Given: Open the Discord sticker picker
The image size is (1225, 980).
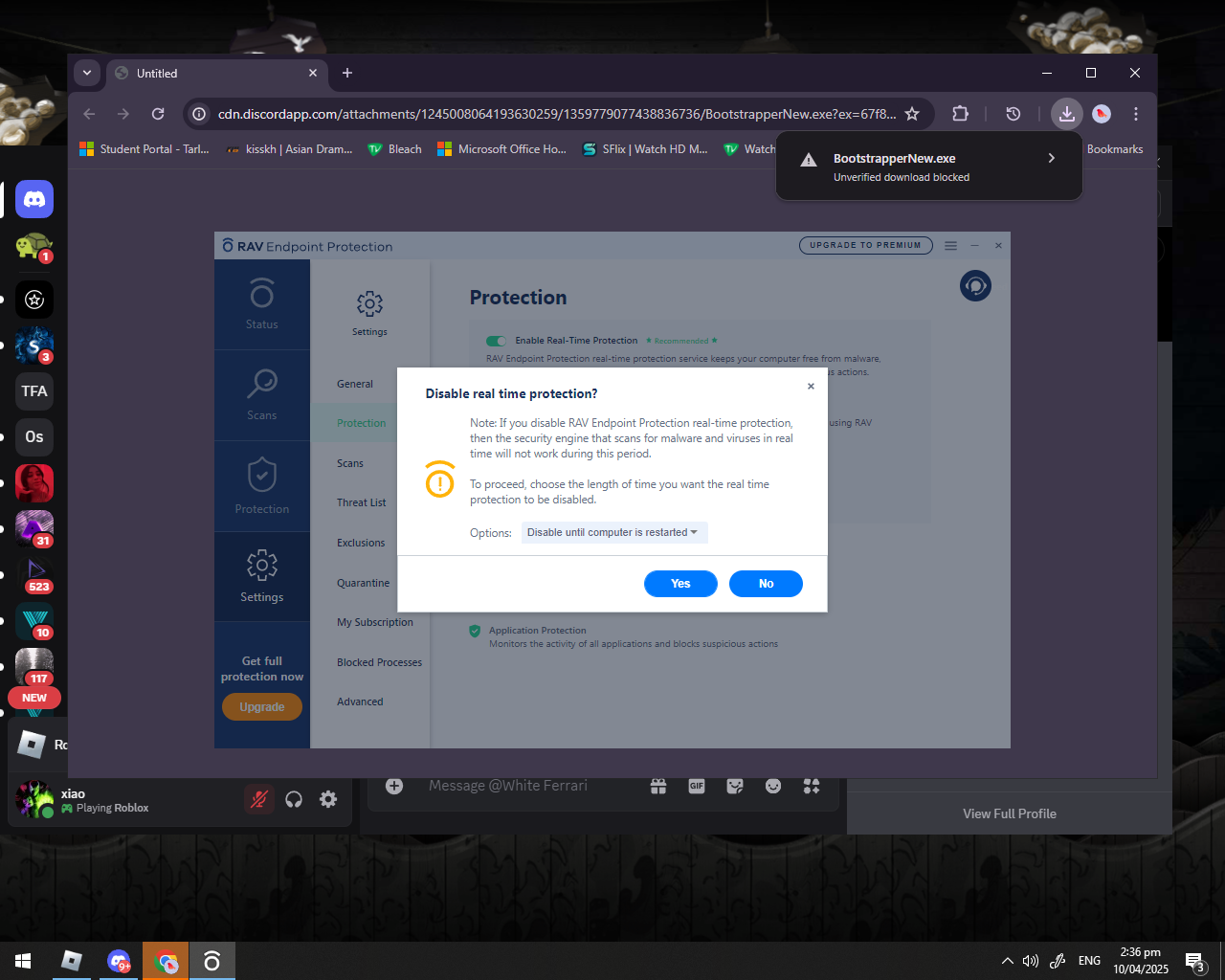Looking at the screenshot, I should [735, 786].
